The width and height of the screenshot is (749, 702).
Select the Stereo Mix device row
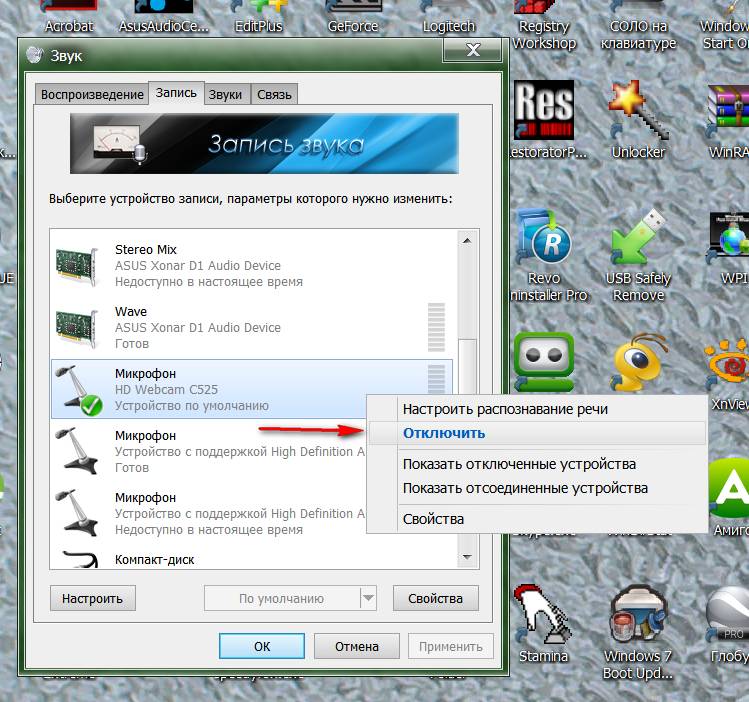(x=252, y=266)
